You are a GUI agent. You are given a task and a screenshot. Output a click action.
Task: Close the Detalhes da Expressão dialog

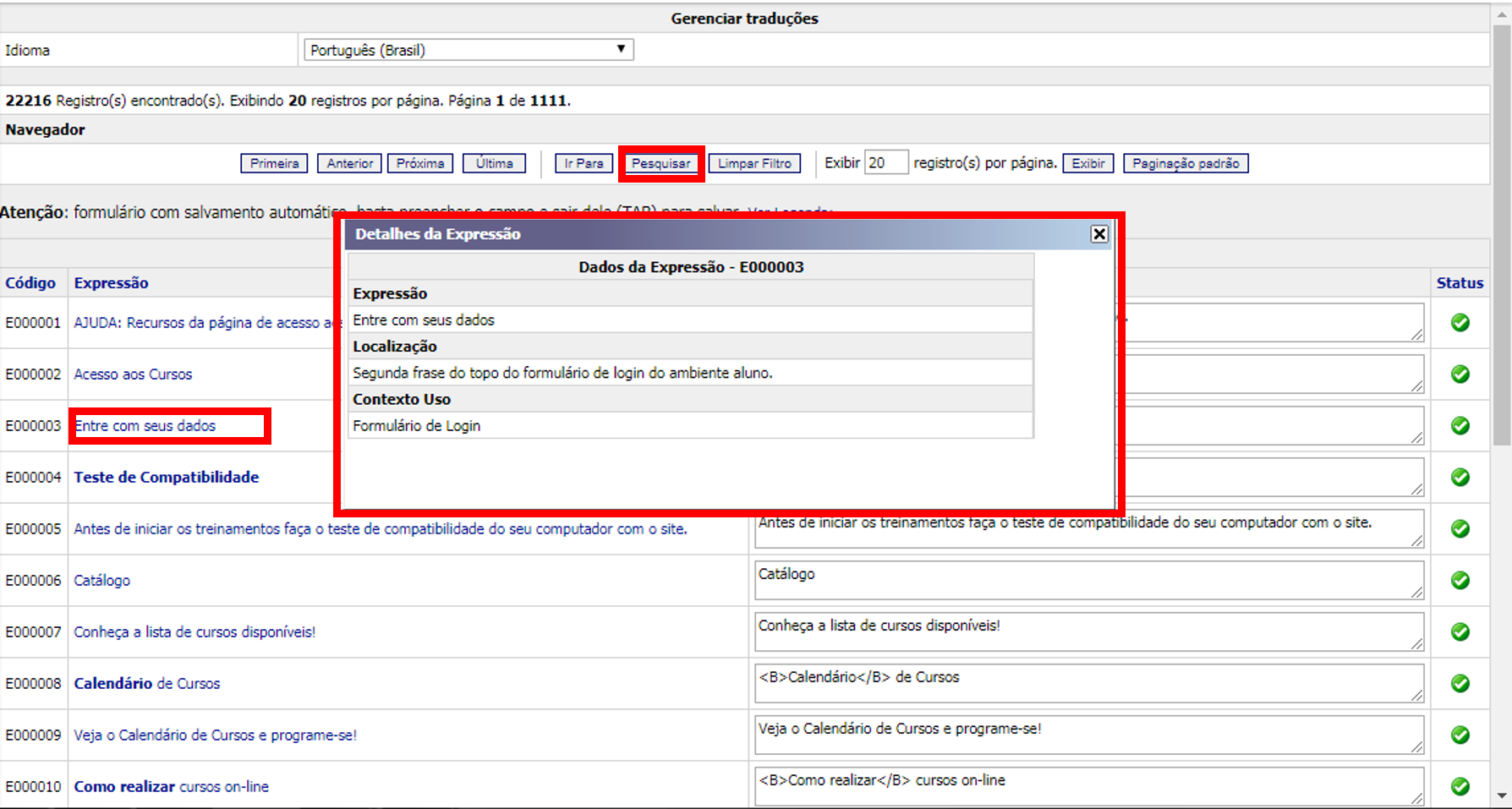1098,234
